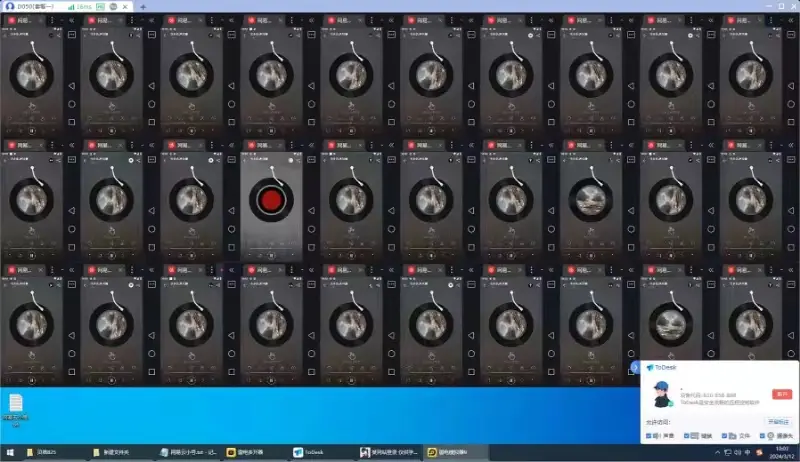Image resolution: width=800 pixels, height=462 pixels.
Task: Click the HD quality icon on D050 session tab
Action: [101, 7]
